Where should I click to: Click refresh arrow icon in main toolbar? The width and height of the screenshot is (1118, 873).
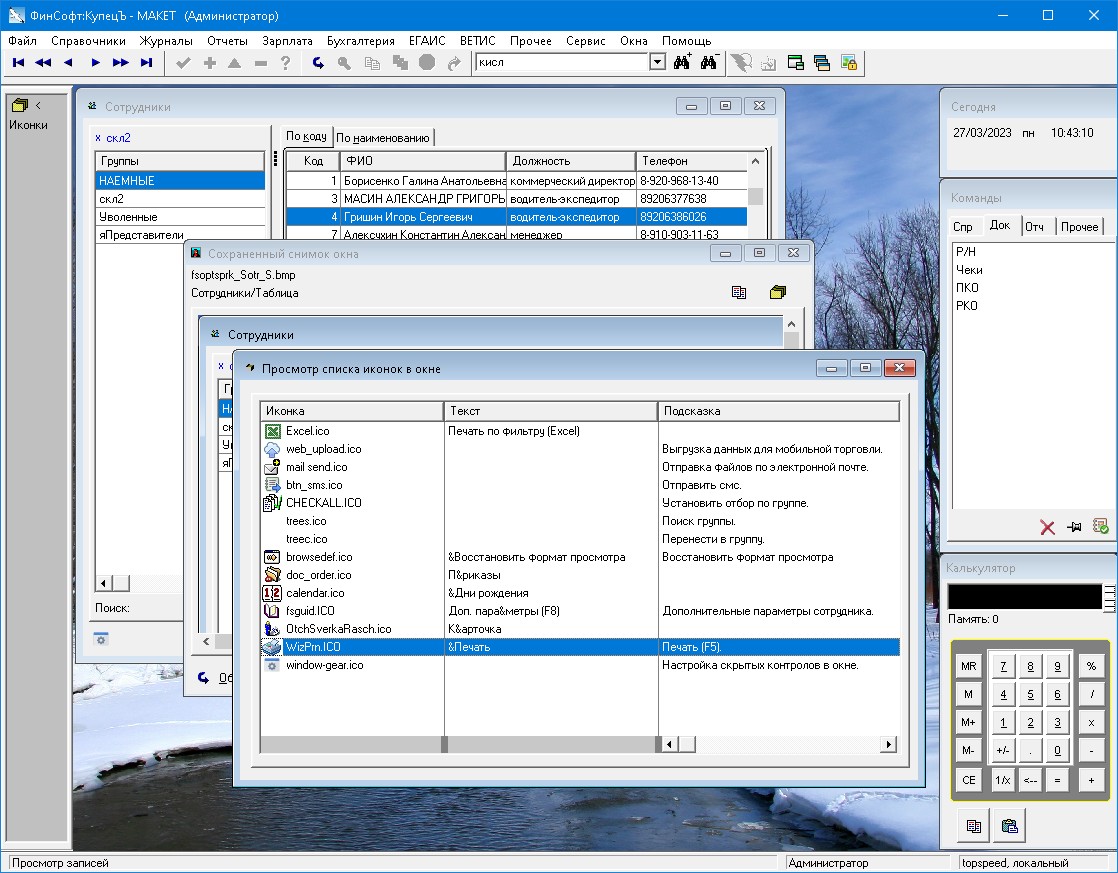tap(318, 63)
